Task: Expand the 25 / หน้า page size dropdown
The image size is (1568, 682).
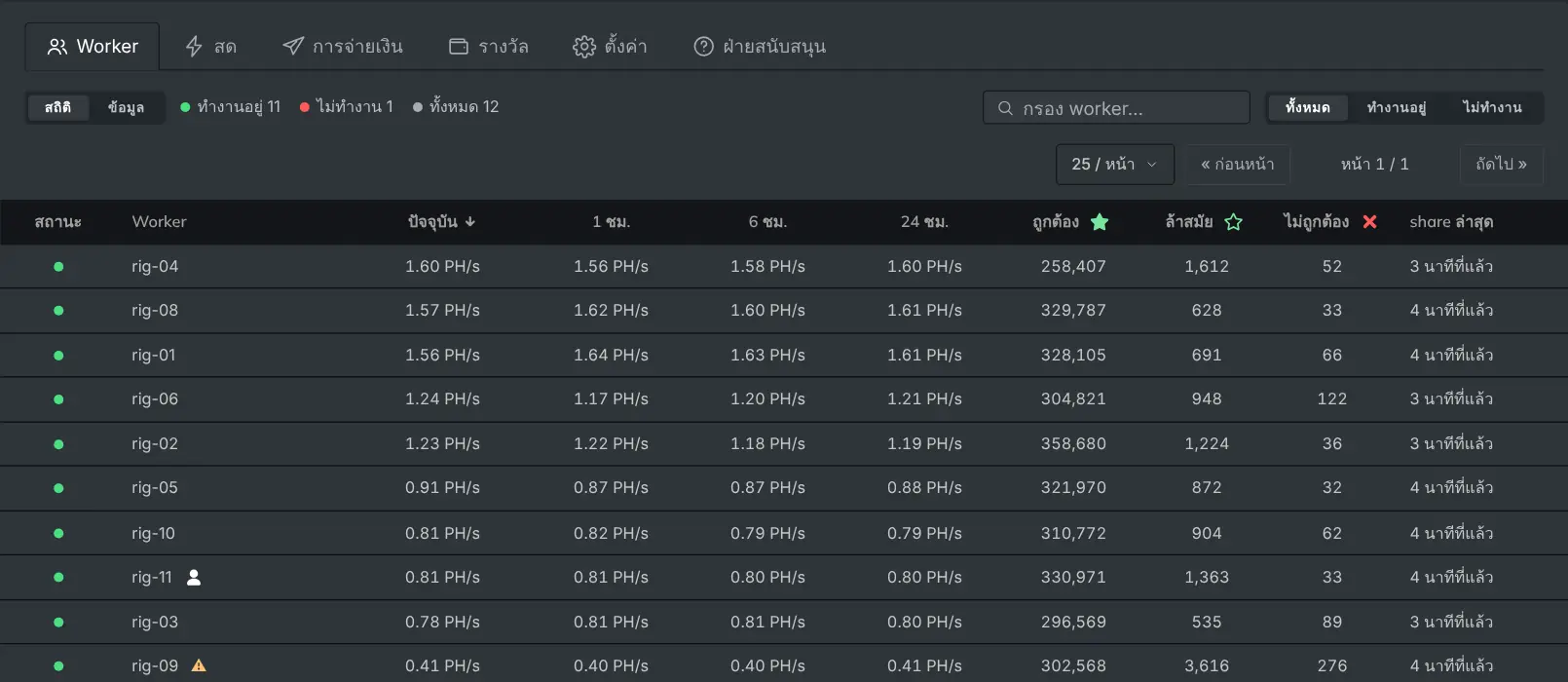Action: coord(1115,165)
